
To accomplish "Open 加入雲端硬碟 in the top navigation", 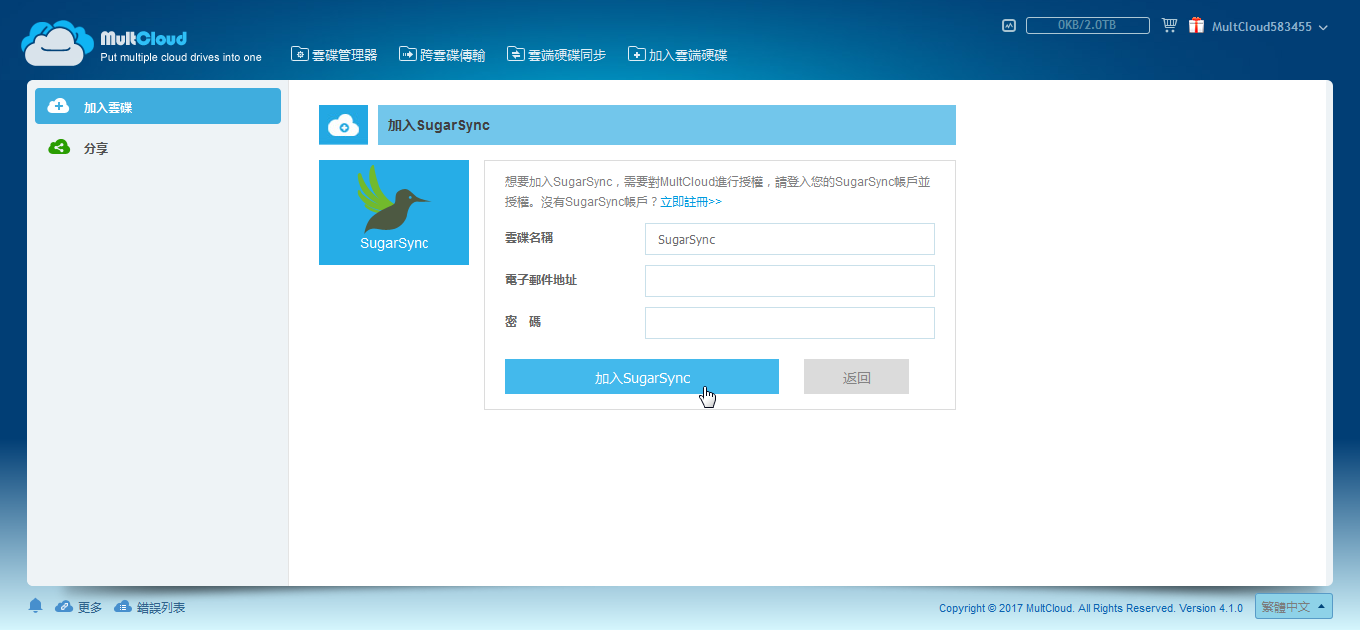I will [677, 55].
